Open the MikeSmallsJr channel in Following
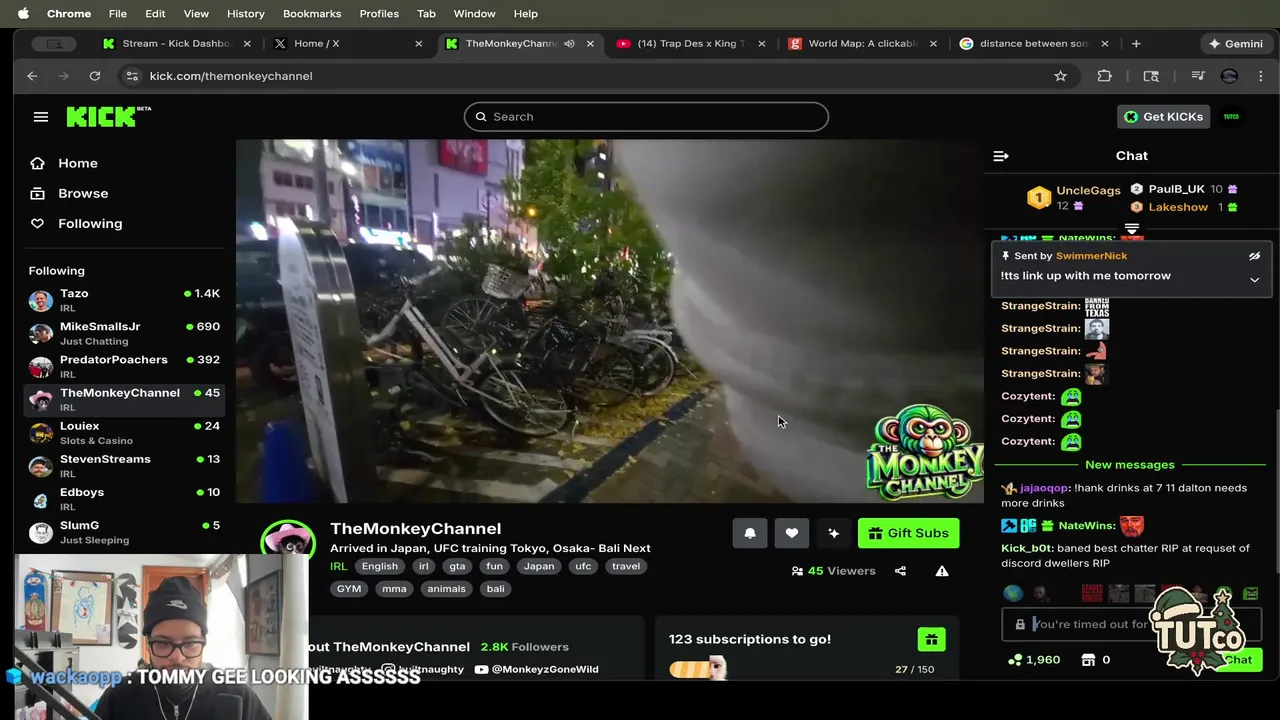 coord(124,333)
